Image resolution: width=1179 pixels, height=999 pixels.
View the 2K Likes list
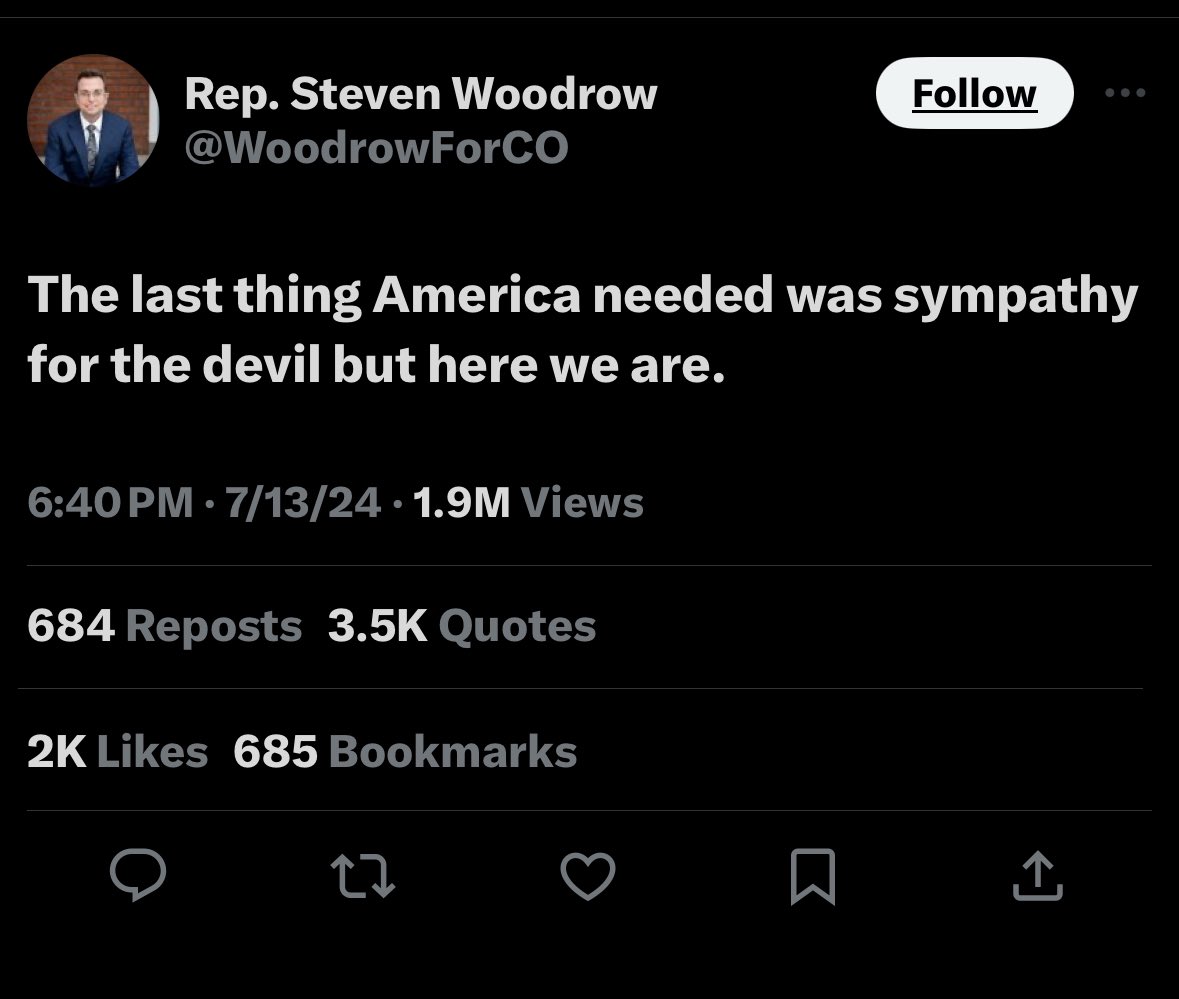[x=118, y=752]
